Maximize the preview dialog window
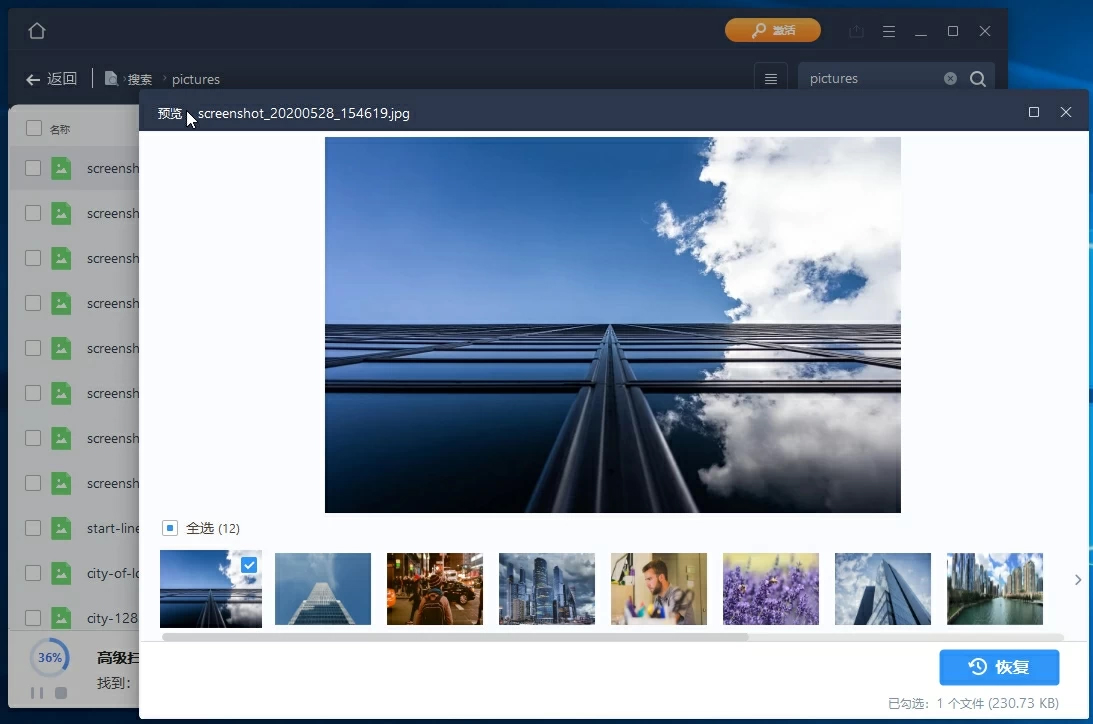1093x724 pixels. click(1034, 112)
